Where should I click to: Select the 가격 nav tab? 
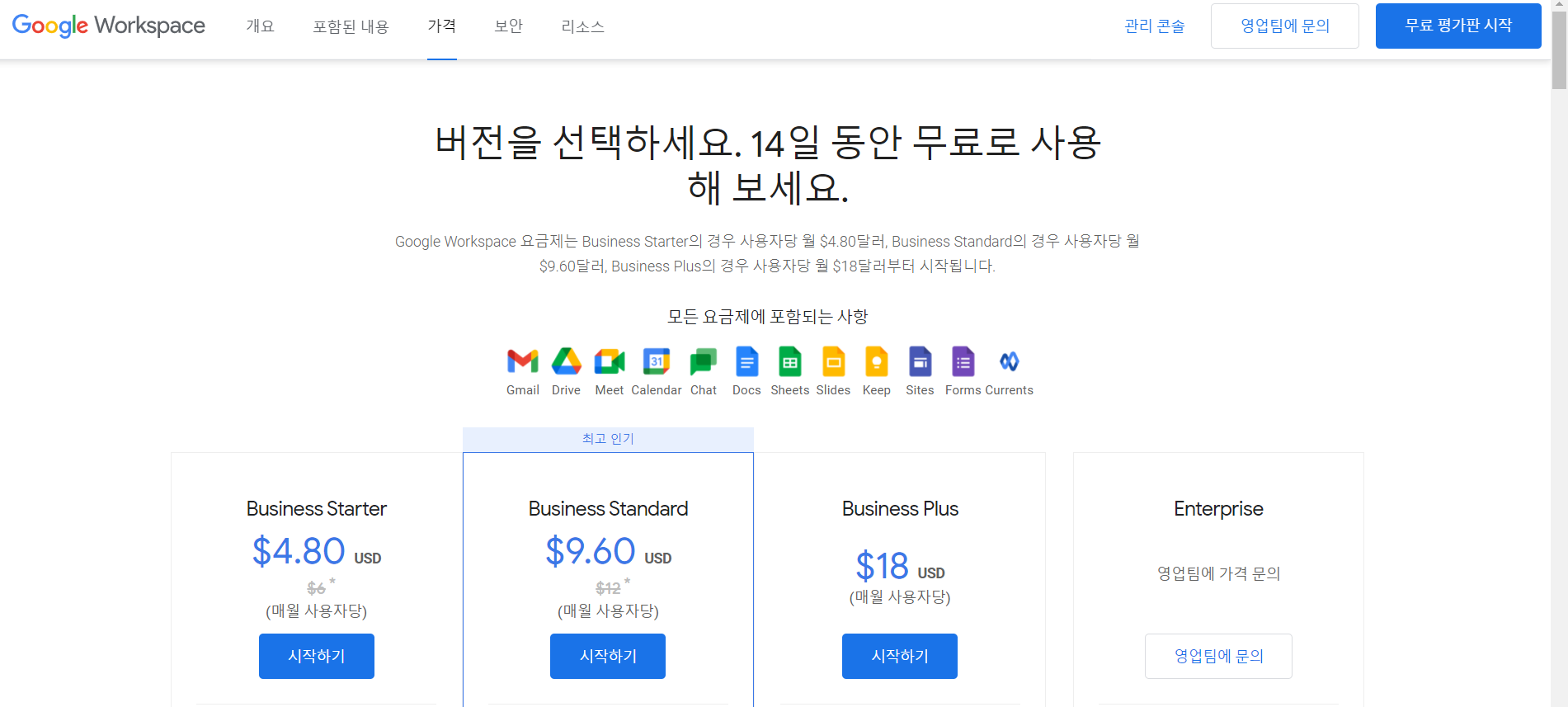442,26
